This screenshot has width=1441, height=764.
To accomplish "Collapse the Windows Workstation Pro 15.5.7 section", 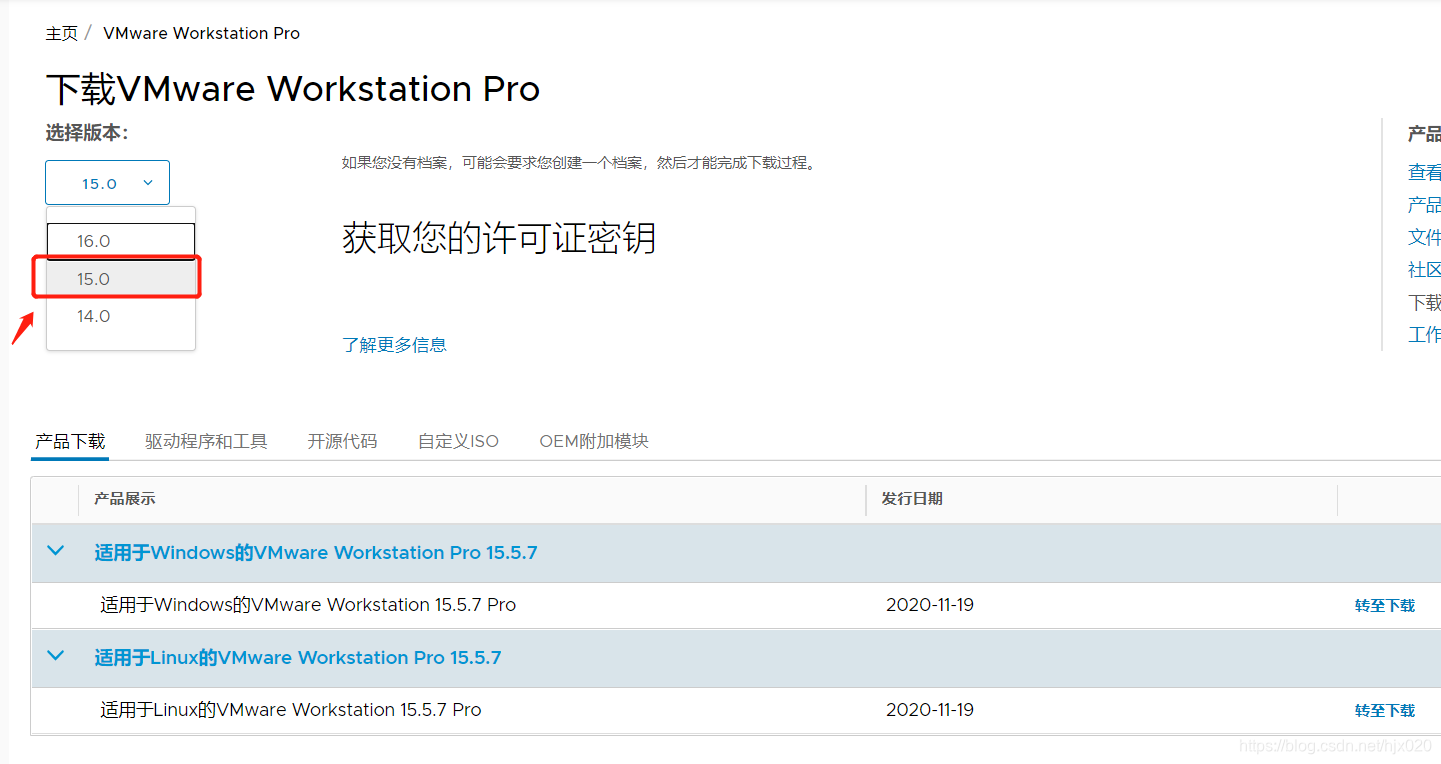I will pyautogui.click(x=56, y=551).
